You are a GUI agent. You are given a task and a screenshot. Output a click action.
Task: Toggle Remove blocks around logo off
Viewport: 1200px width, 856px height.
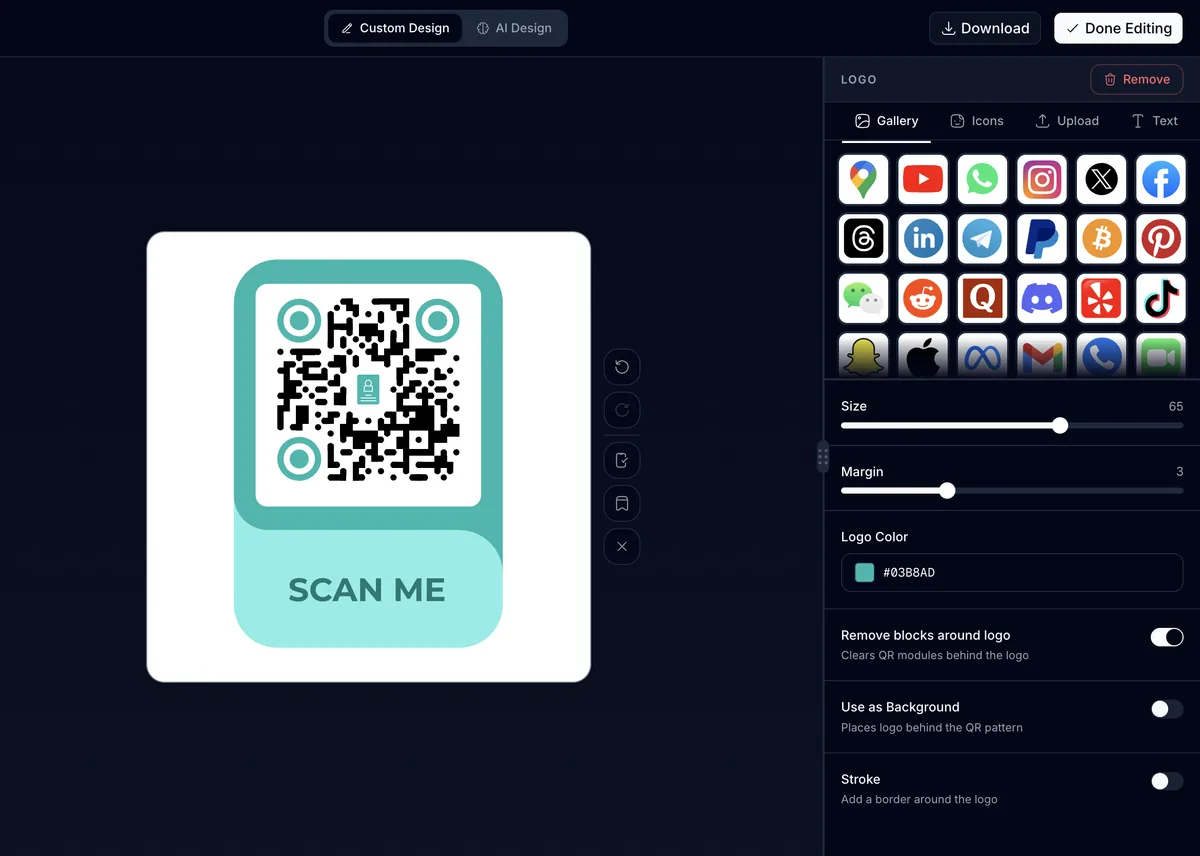point(1167,637)
